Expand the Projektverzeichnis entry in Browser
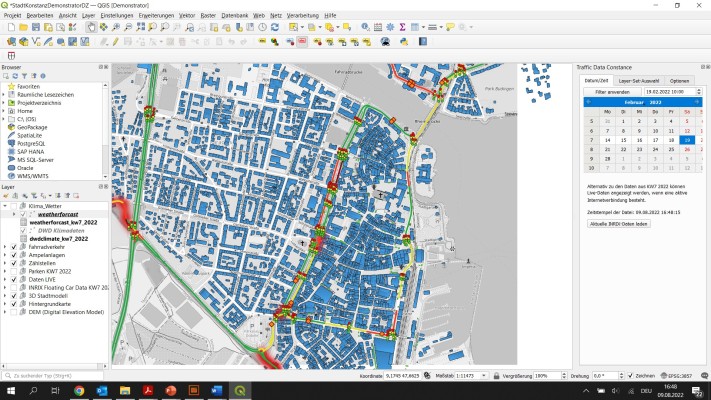 4,103
